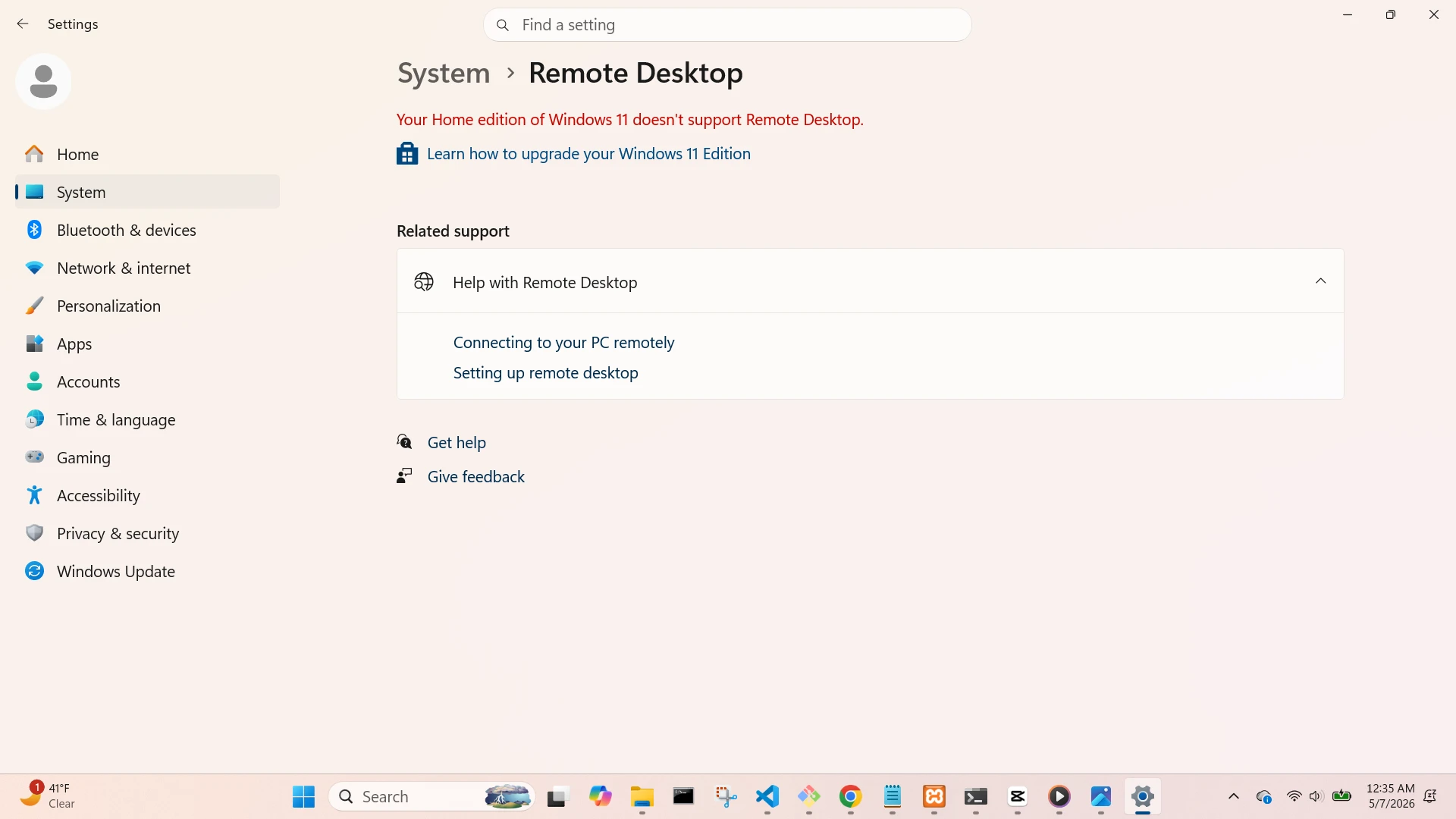
Task: Open Privacy & security settings
Action: [x=147, y=533]
